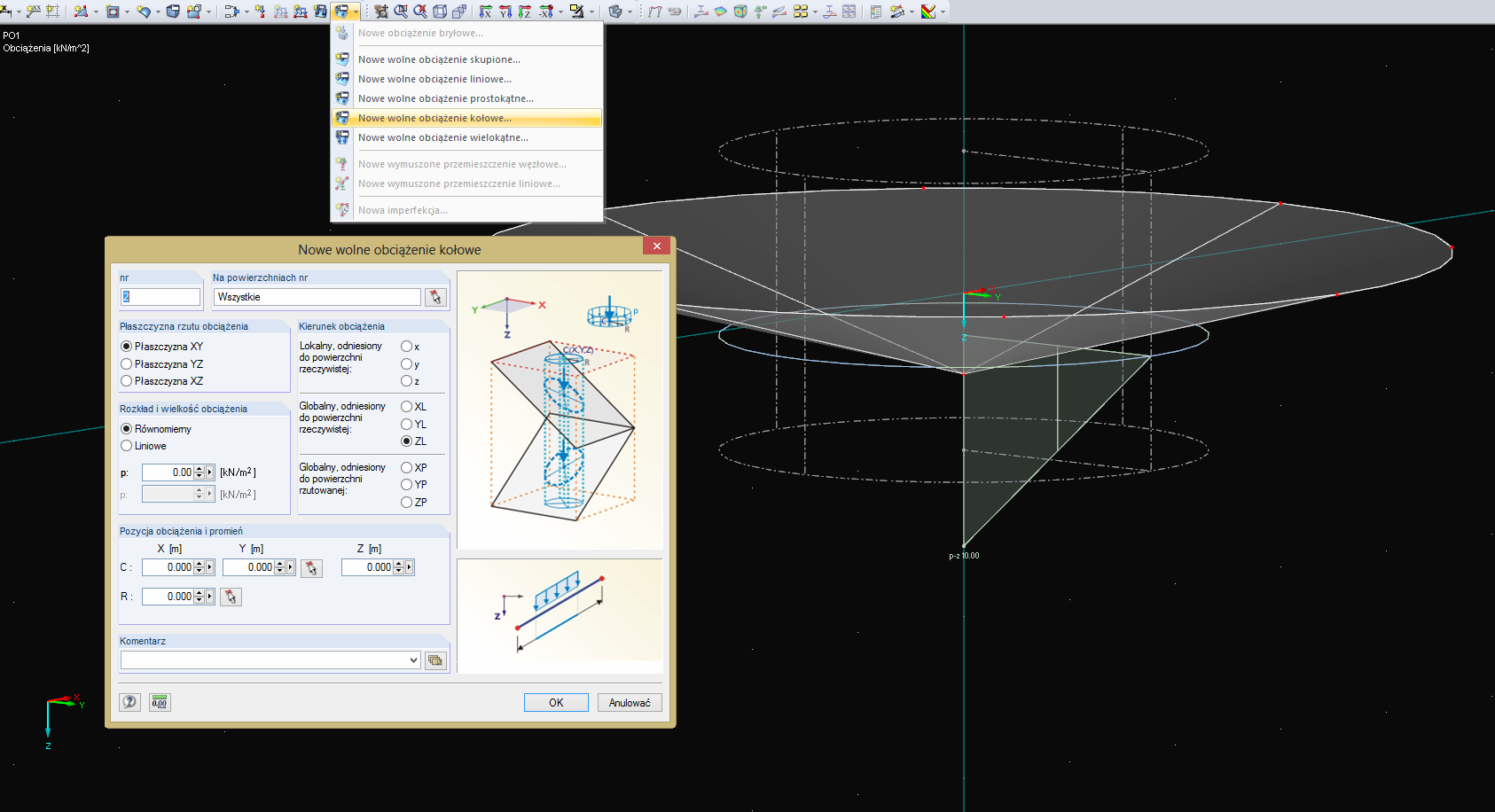Screen dimensions: 1495x812
Task: Open the Komentarz dropdown list
Action: pyautogui.click(x=413, y=660)
